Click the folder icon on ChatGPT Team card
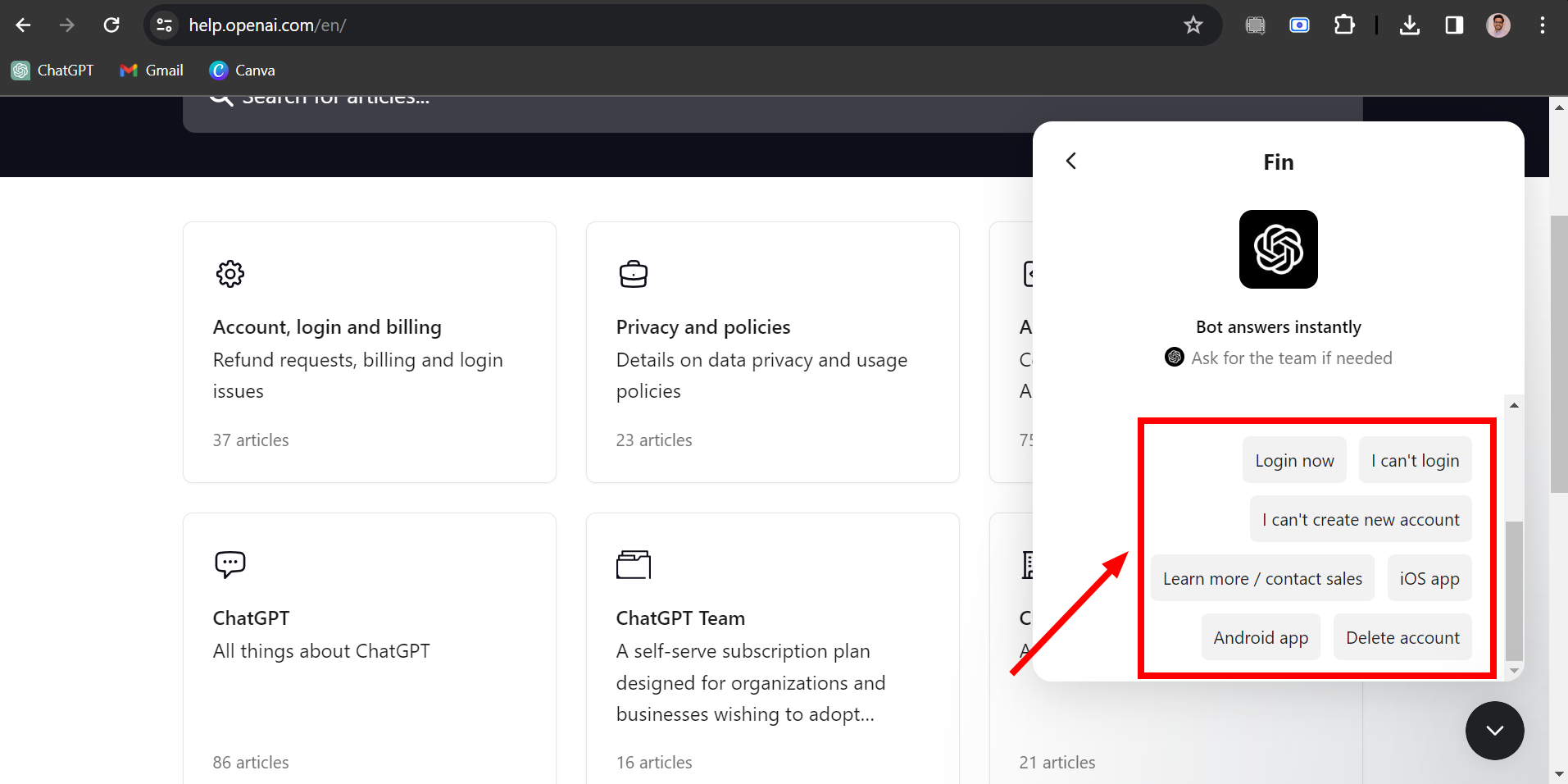 coord(634,564)
